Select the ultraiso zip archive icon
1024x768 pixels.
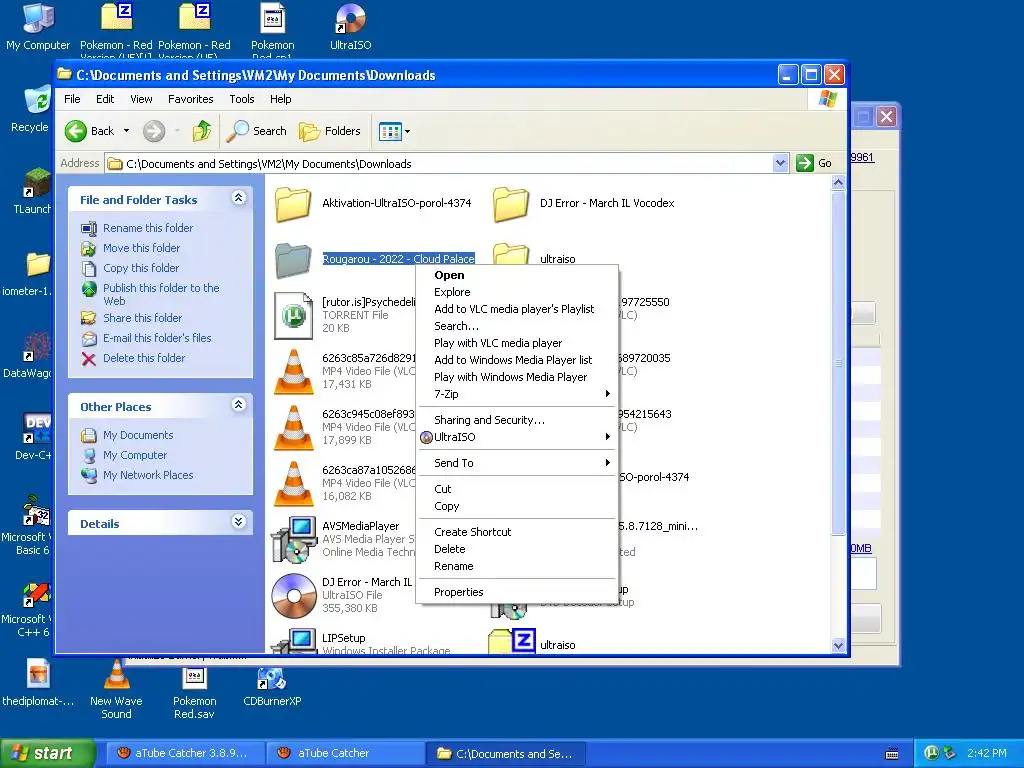pos(512,641)
